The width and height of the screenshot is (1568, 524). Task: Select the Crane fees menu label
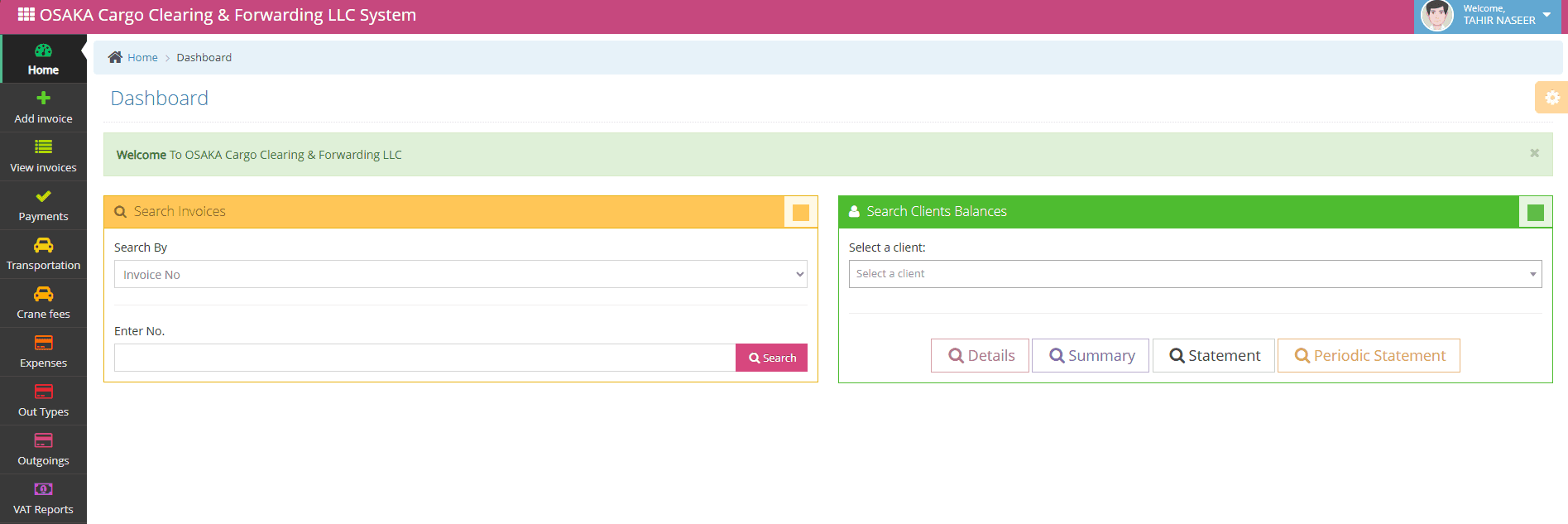tap(43, 314)
